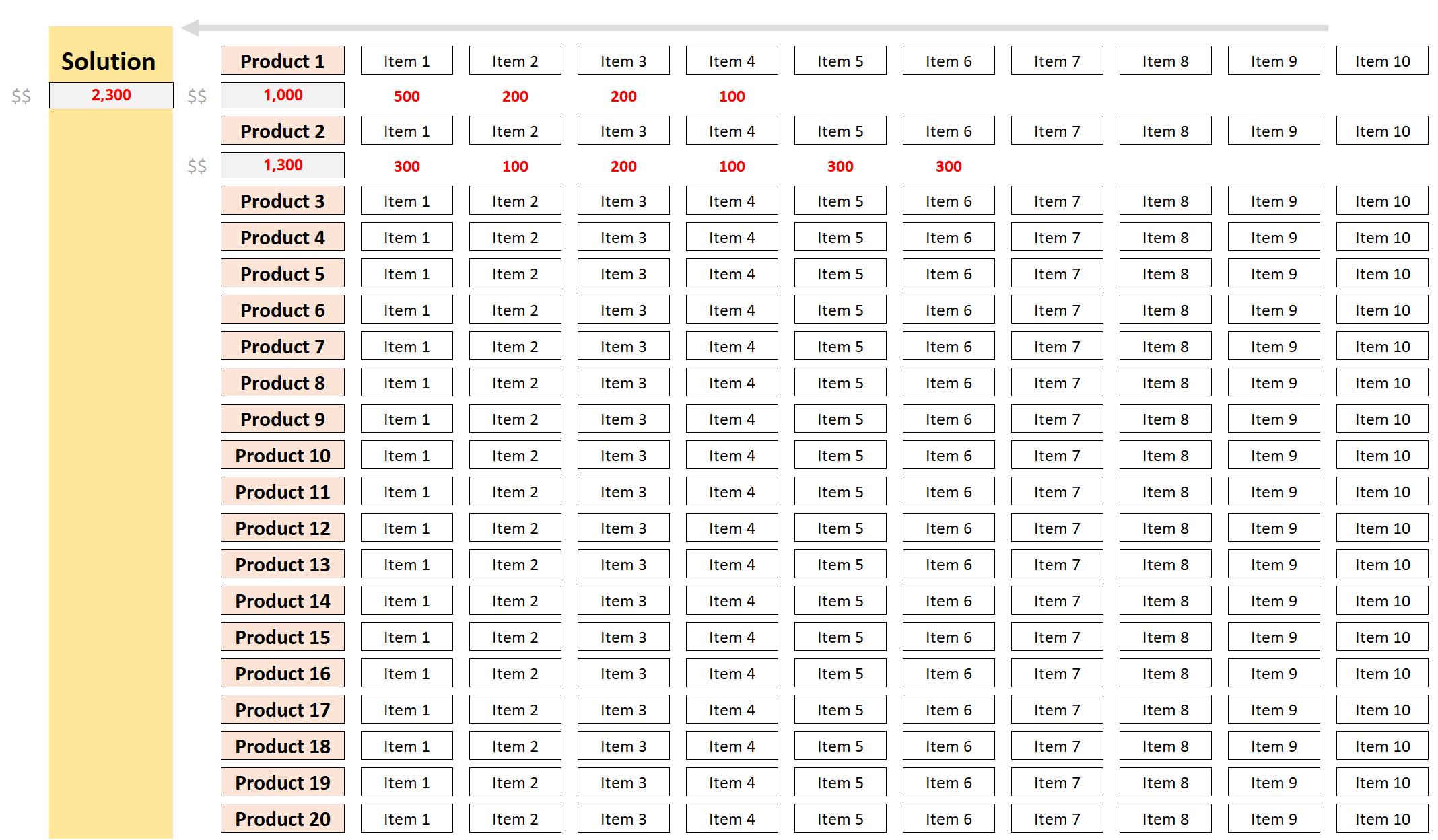This screenshot has height=840, width=1438.
Task: Click Item 5 in Product 2 row
Action: [840, 131]
